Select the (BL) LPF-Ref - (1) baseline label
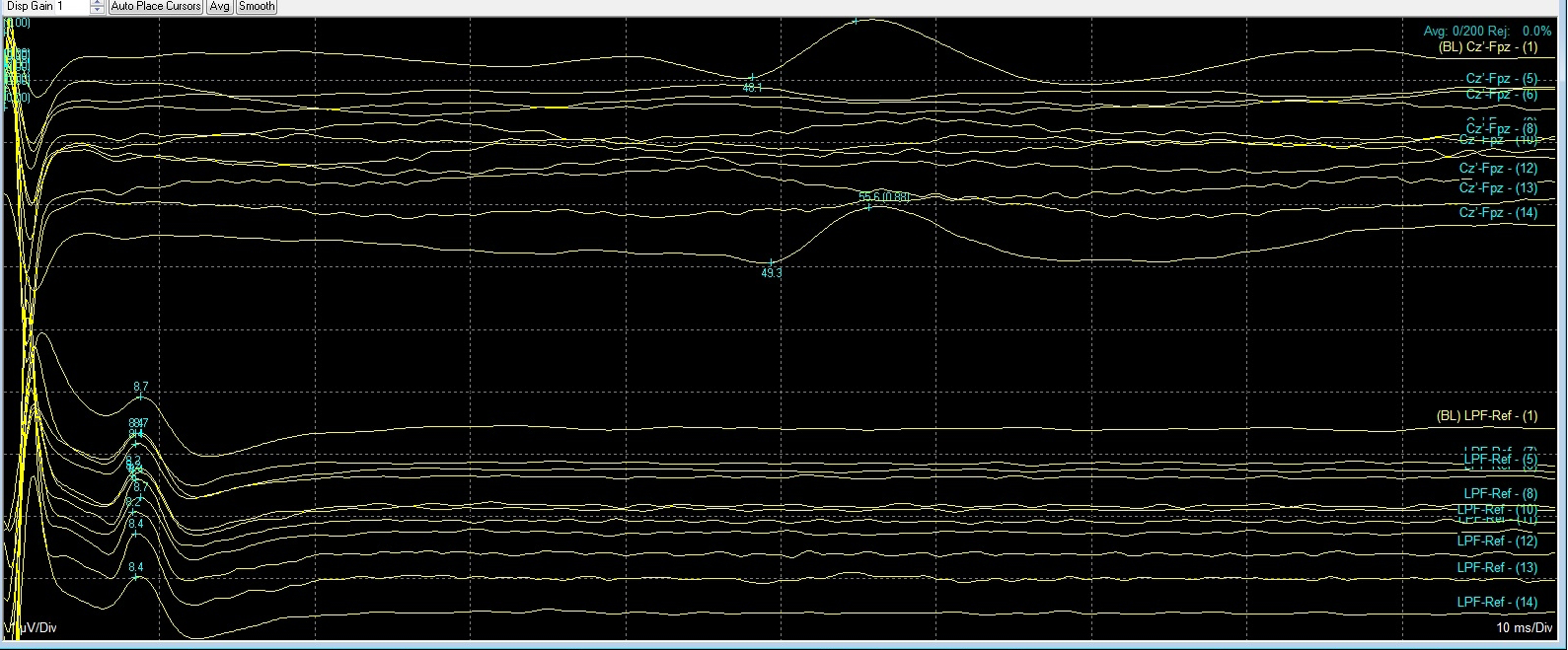The image size is (1568, 650). click(x=1486, y=416)
